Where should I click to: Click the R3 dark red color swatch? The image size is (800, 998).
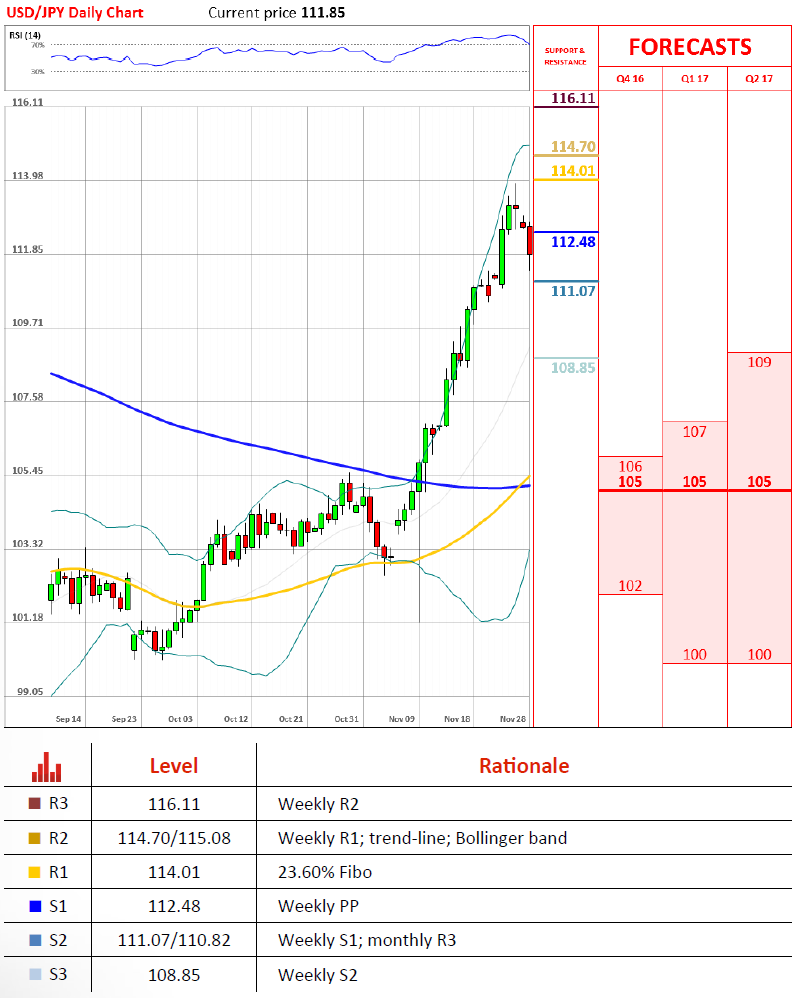coord(35,803)
